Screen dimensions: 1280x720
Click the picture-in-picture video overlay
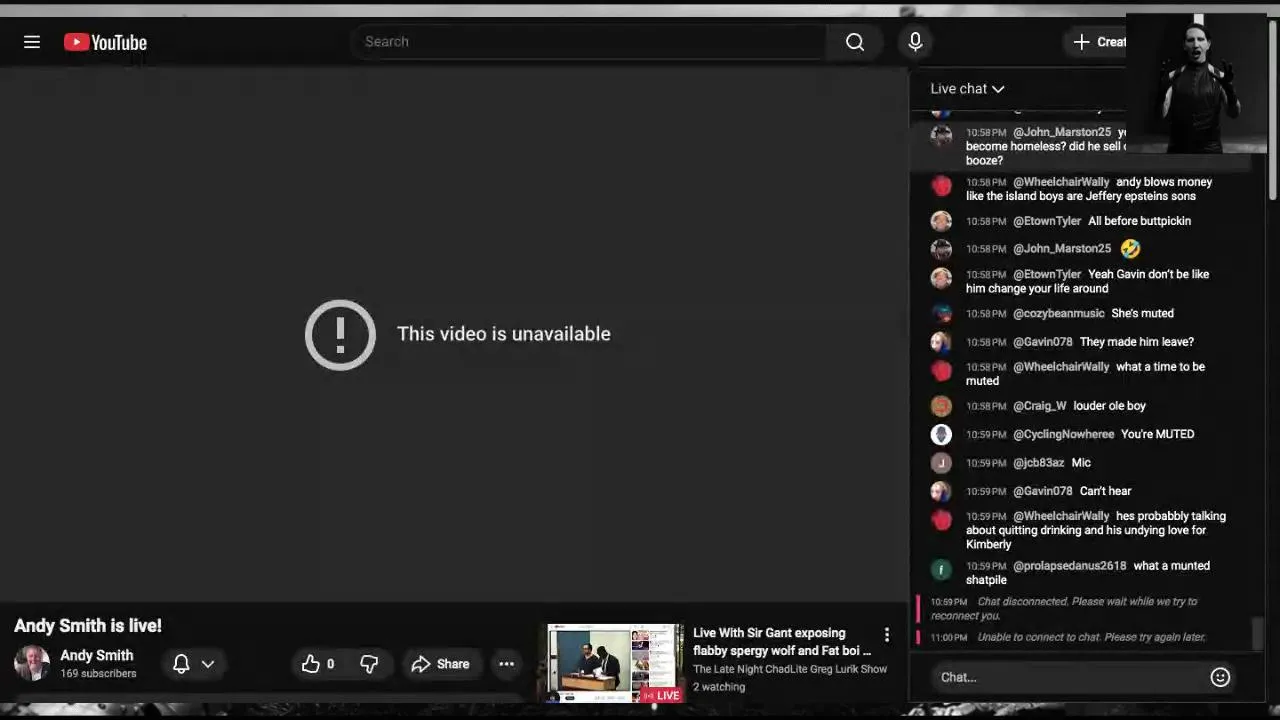1197,83
